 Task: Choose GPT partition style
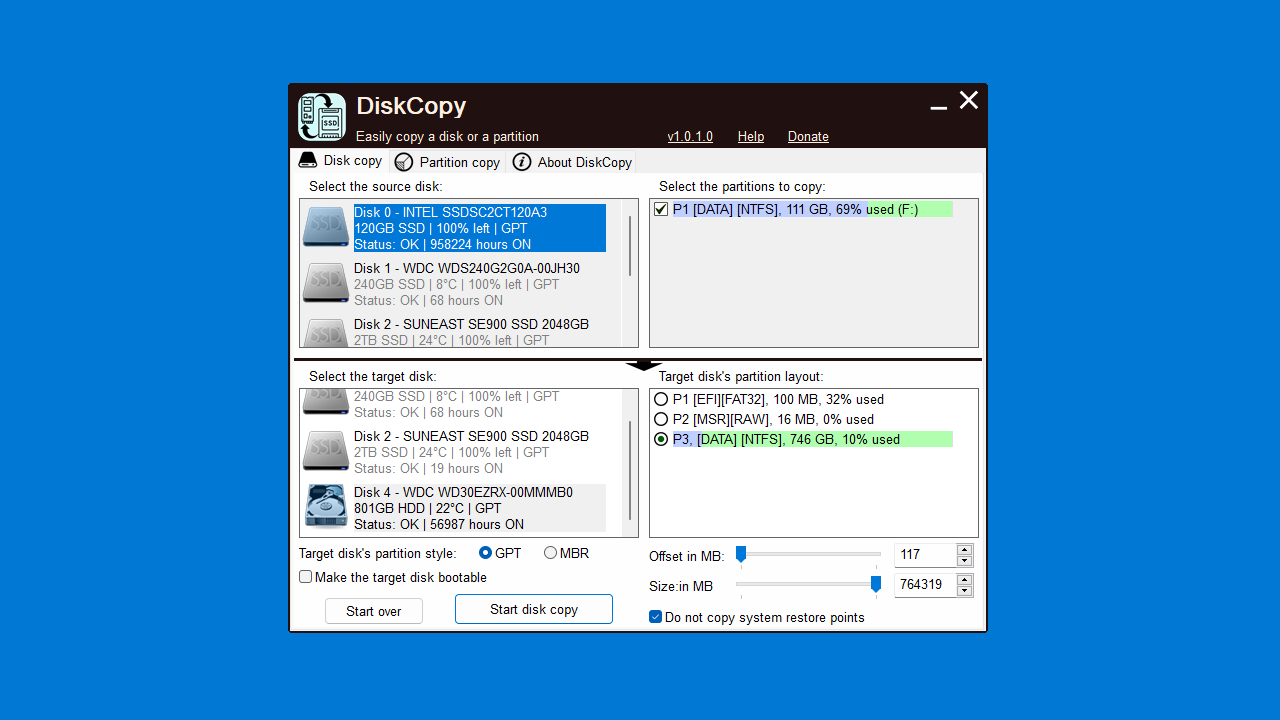pyautogui.click(x=486, y=553)
